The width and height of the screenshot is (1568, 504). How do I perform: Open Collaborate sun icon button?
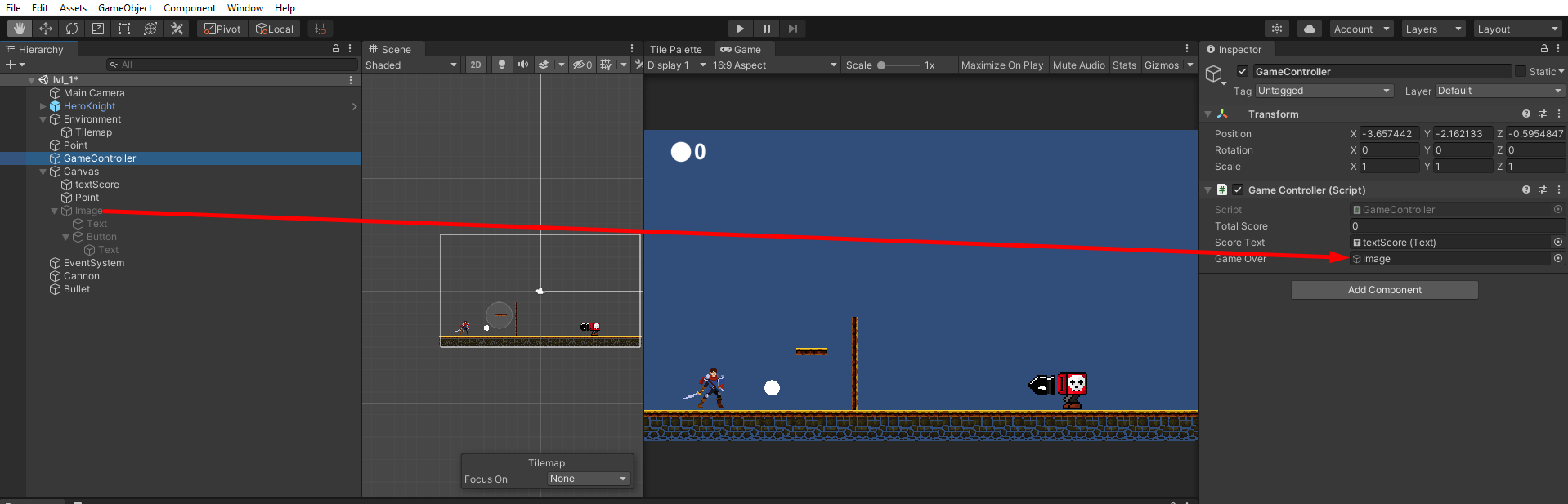tap(1277, 29)
